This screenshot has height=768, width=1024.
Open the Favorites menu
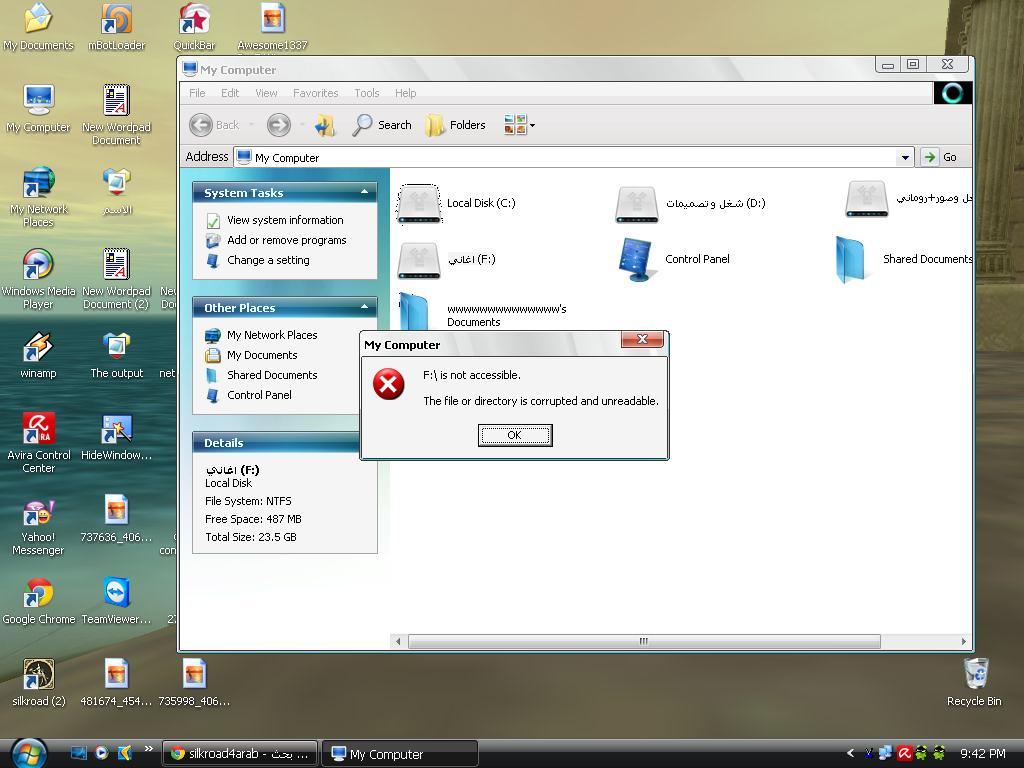coord(315,93)
